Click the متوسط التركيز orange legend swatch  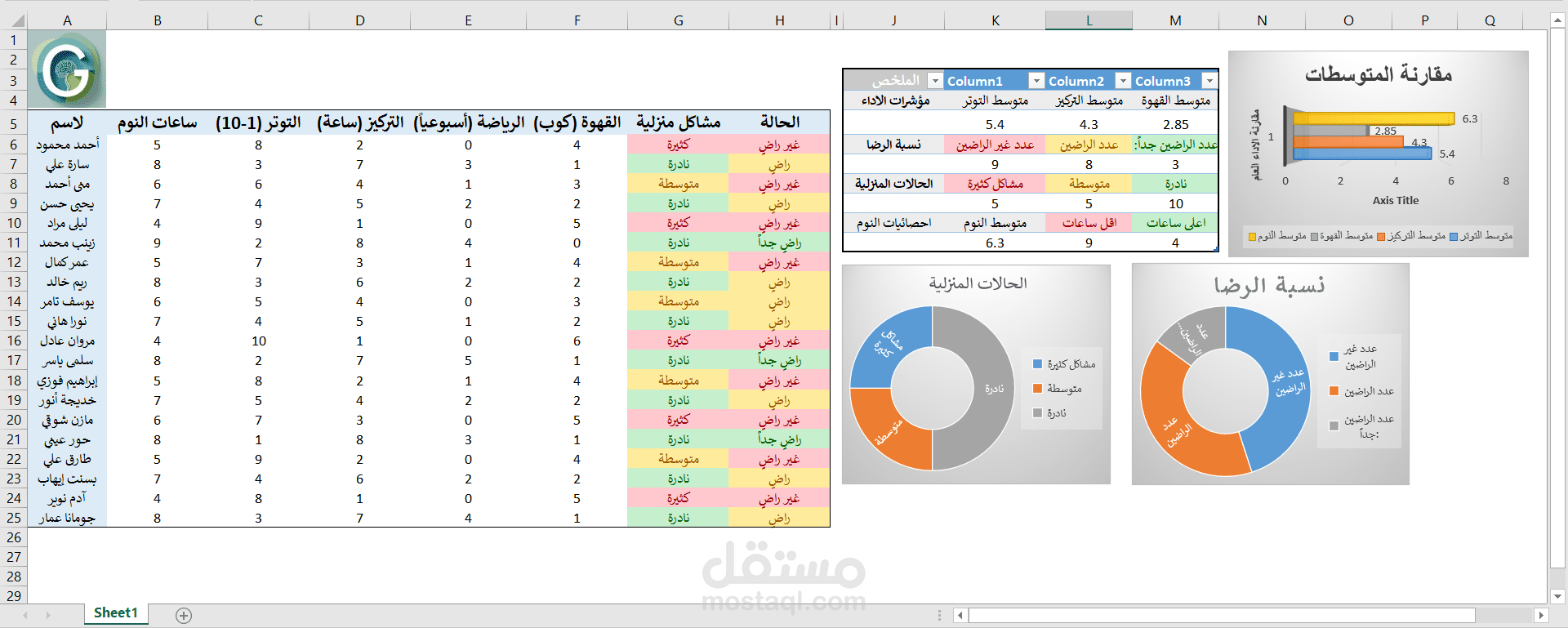[x=1380, y=237]
